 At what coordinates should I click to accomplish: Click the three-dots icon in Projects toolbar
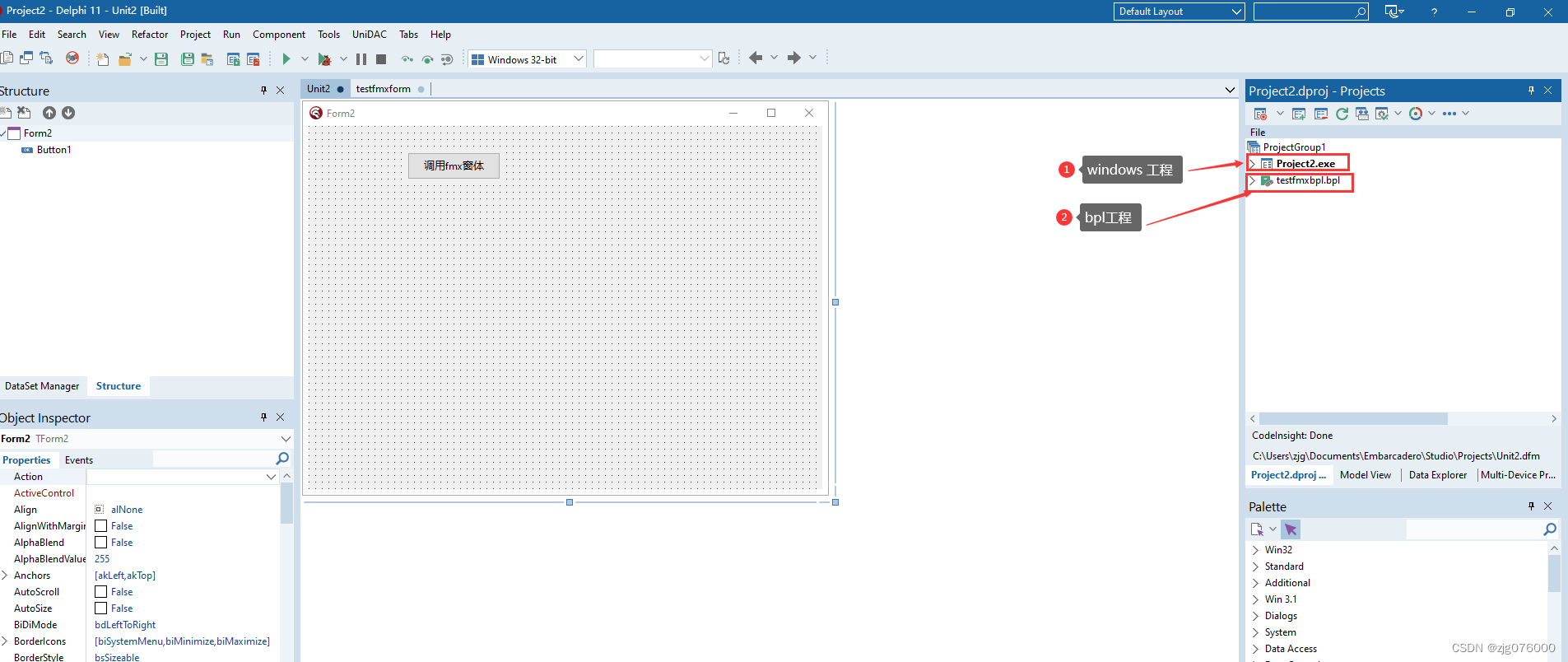click(1449, 114)
